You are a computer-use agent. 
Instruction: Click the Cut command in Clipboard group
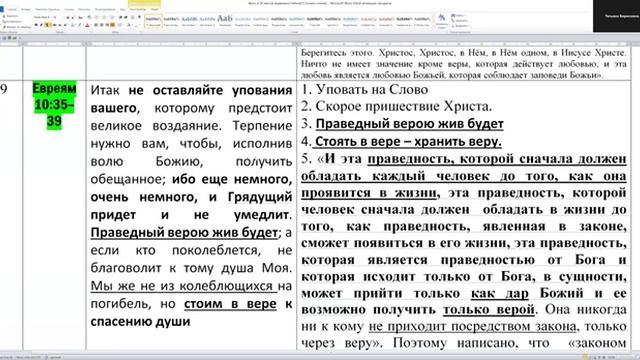[10, 16]
